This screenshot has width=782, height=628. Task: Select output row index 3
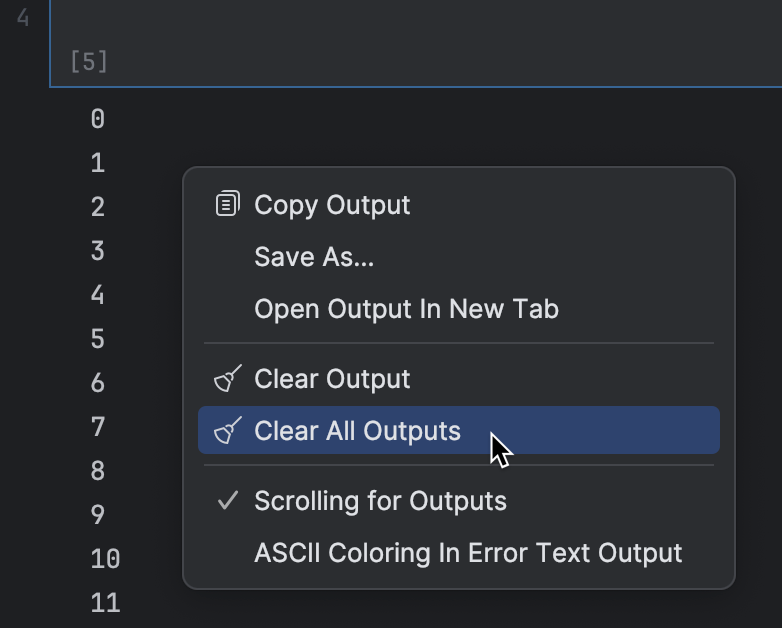pos(98,251)
